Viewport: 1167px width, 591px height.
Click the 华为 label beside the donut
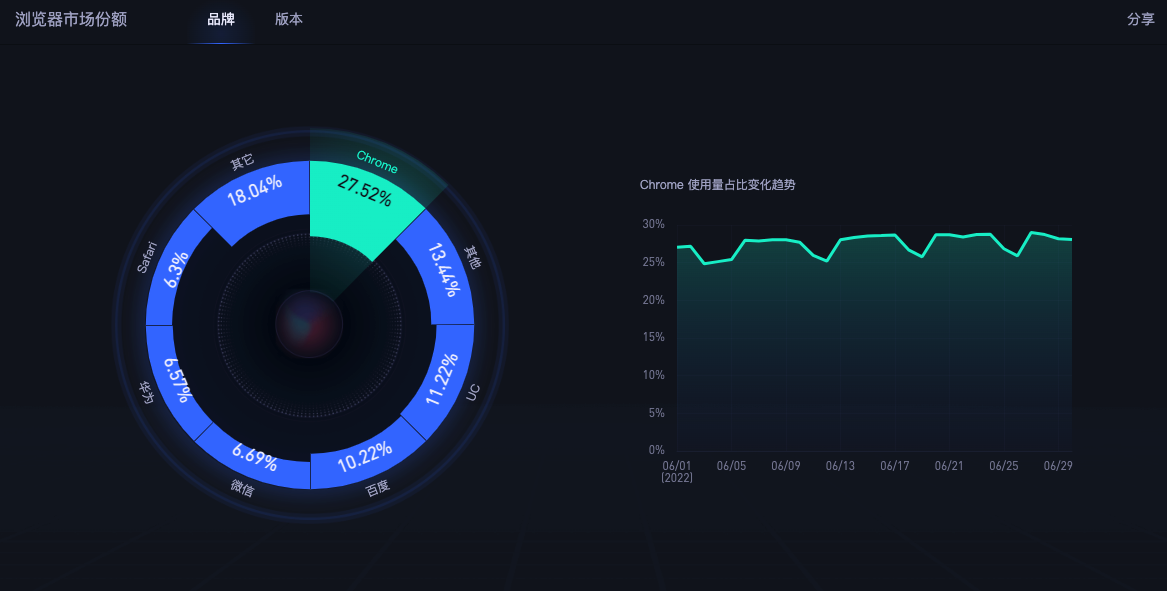click(146, 393)
